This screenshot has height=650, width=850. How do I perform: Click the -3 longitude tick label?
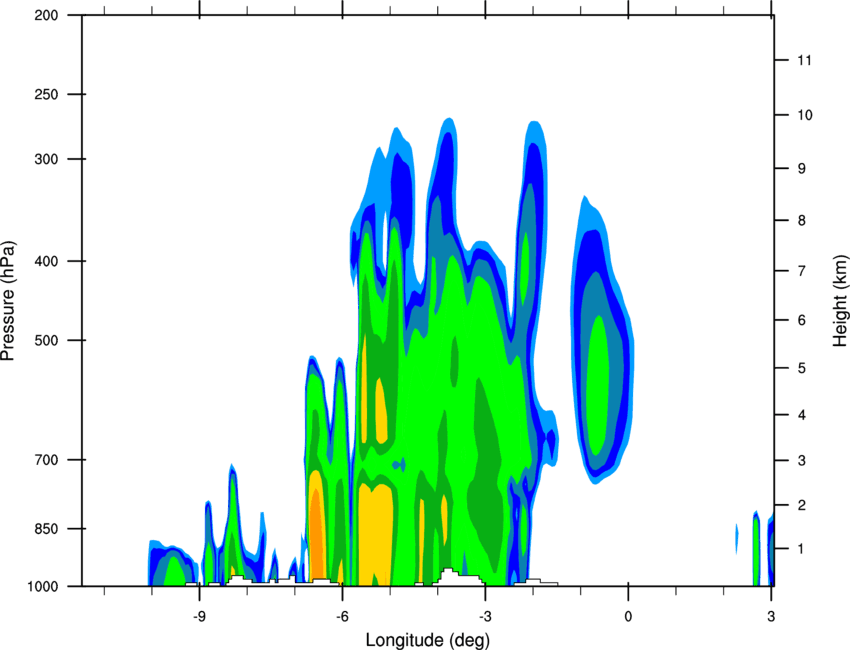point(485,616)
